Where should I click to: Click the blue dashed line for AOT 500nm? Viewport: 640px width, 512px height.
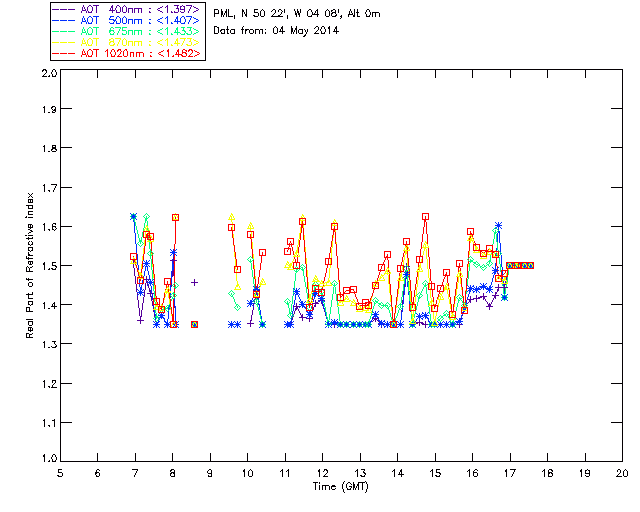click(64, 20)
